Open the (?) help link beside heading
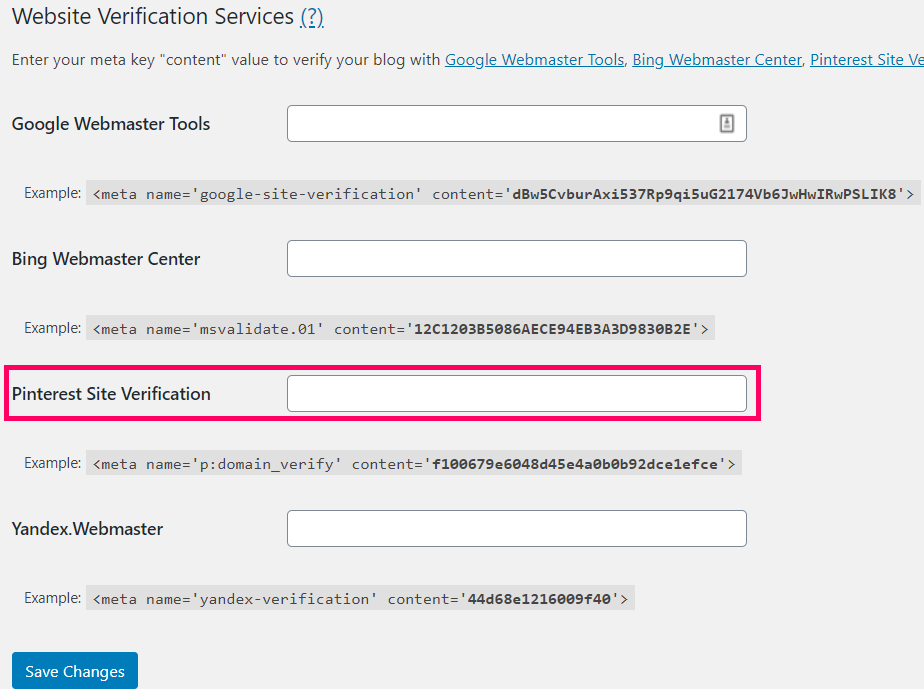924x689 pixels. pyautogui.click(x=312, y=17)
